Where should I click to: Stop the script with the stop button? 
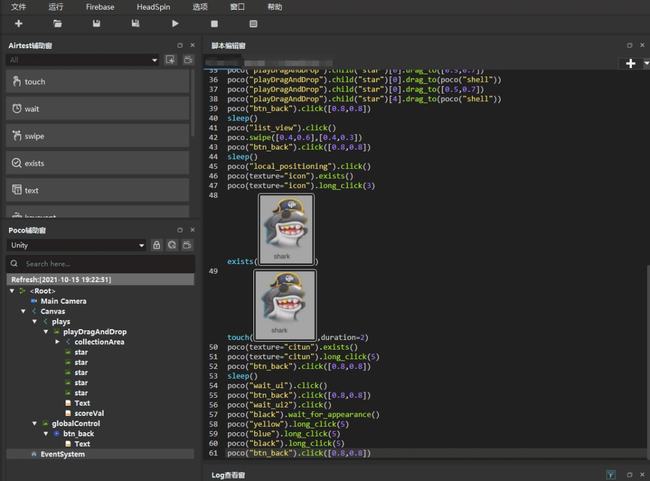[214, 23]
